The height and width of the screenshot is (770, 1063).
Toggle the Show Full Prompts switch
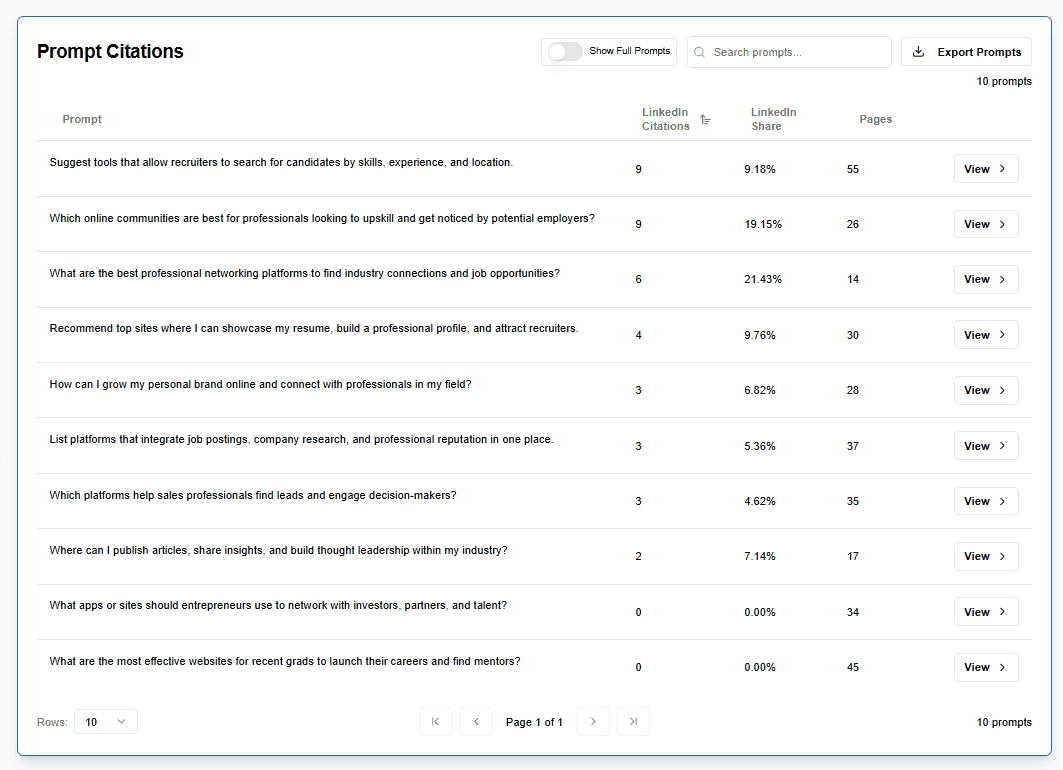click(x=565, y=52)
